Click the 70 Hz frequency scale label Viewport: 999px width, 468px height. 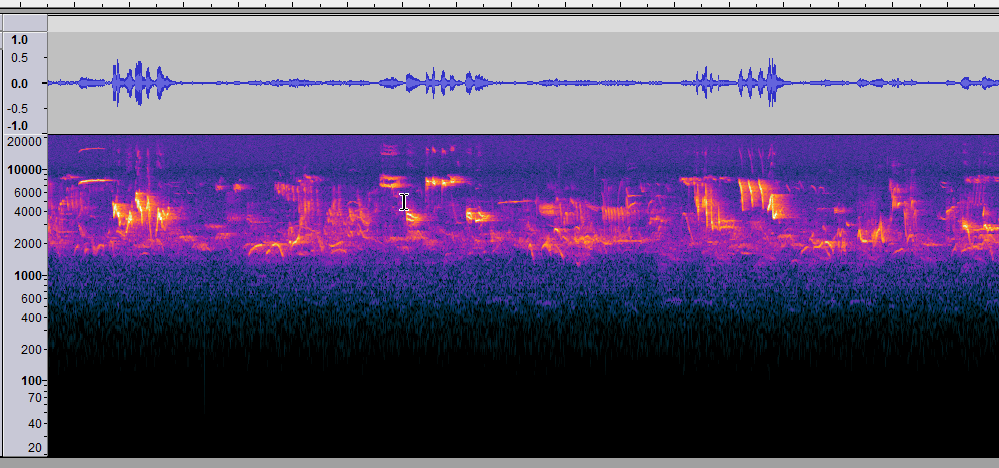pyautogui.click(x=34, y=398)
